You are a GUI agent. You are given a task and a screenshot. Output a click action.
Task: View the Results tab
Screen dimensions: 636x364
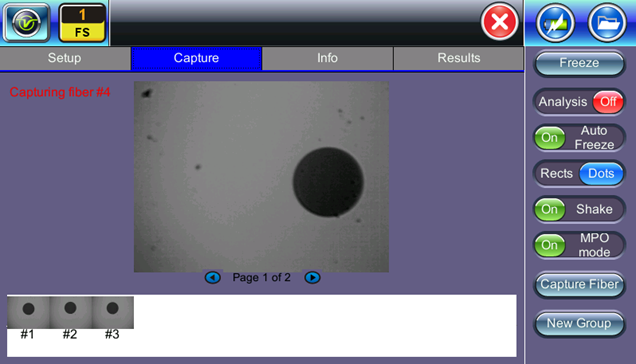click(x=459, y=58)
